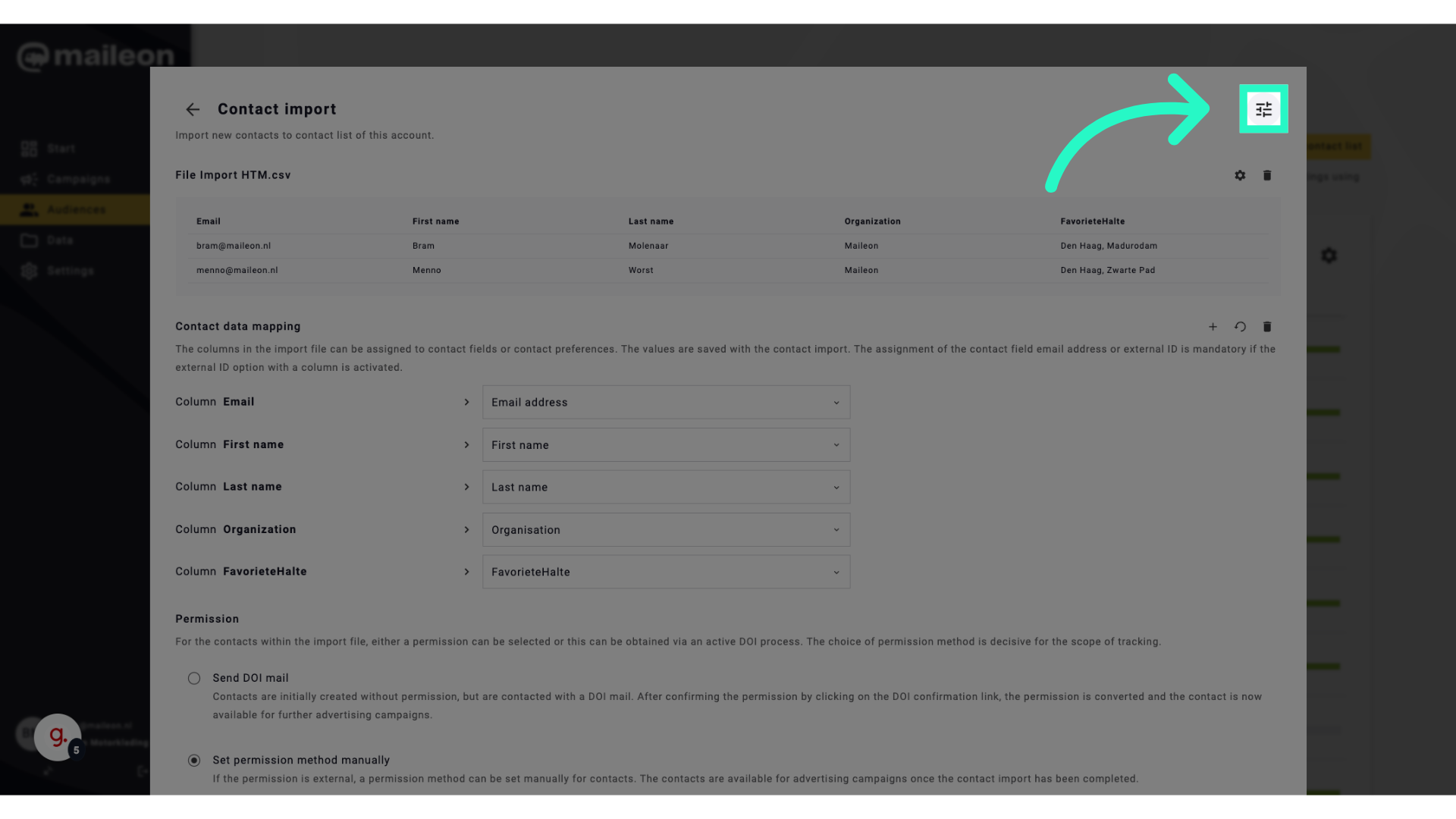The width and height of the screenshot is (1456, 819).
Task: Click the bram@maileon.nl email cell
Action: 234,246
